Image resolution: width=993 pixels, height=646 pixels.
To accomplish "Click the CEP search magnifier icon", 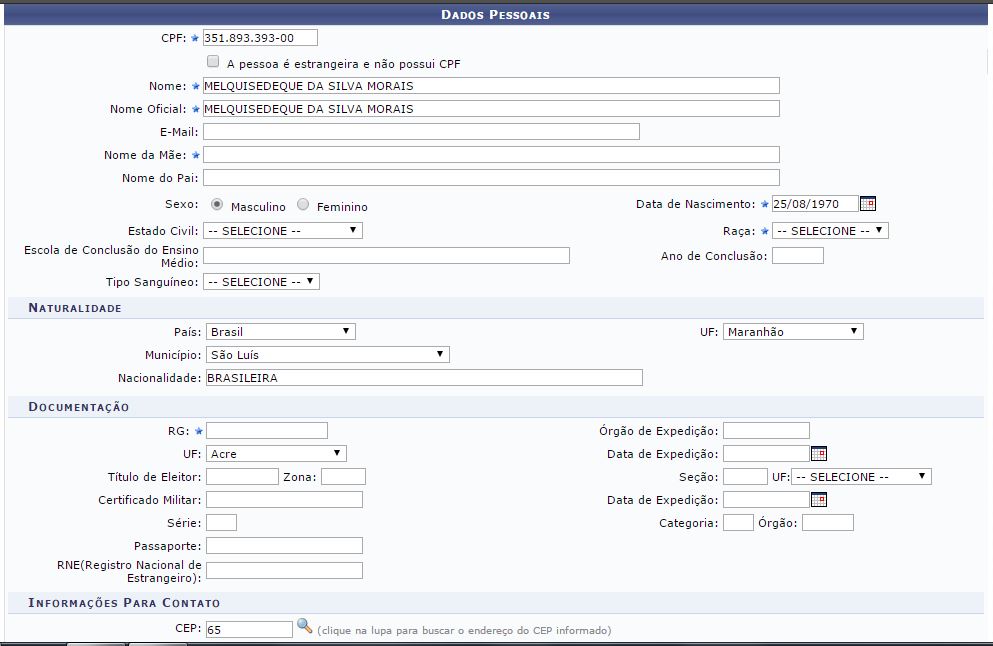I will point(305,627).
